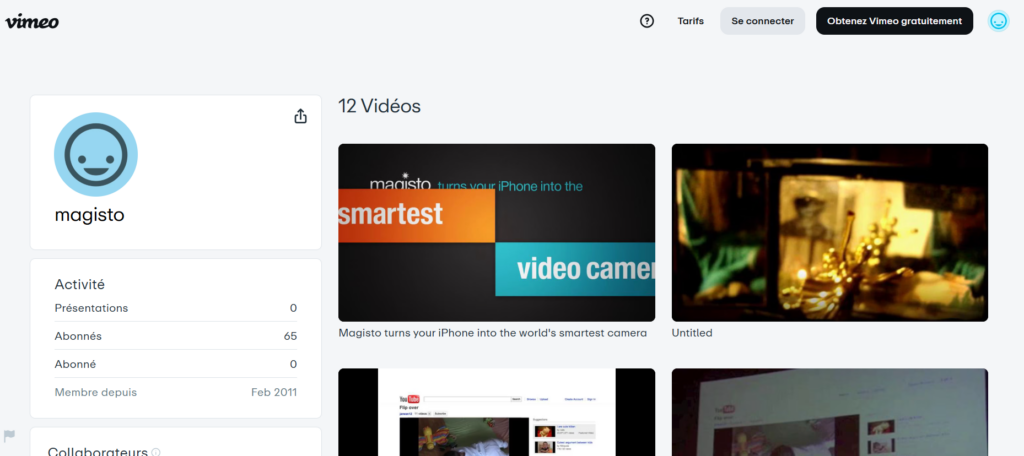
Task: Click the report flag icon
Action: (x=9, y=435)
